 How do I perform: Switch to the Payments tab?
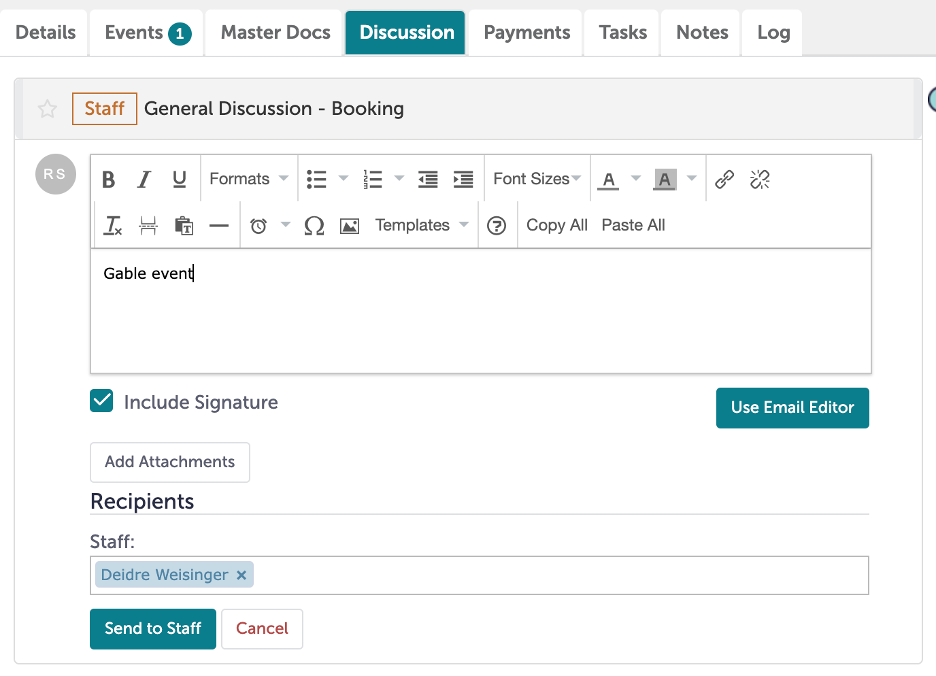(526, 32)
